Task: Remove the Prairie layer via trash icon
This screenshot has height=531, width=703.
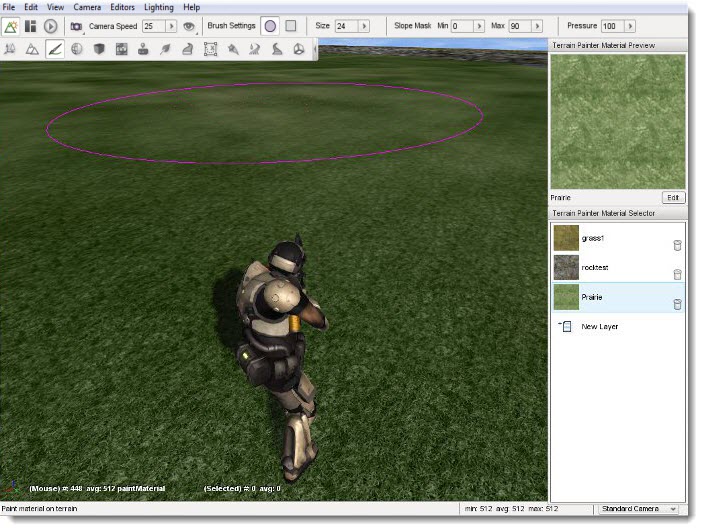Action: 677,304
